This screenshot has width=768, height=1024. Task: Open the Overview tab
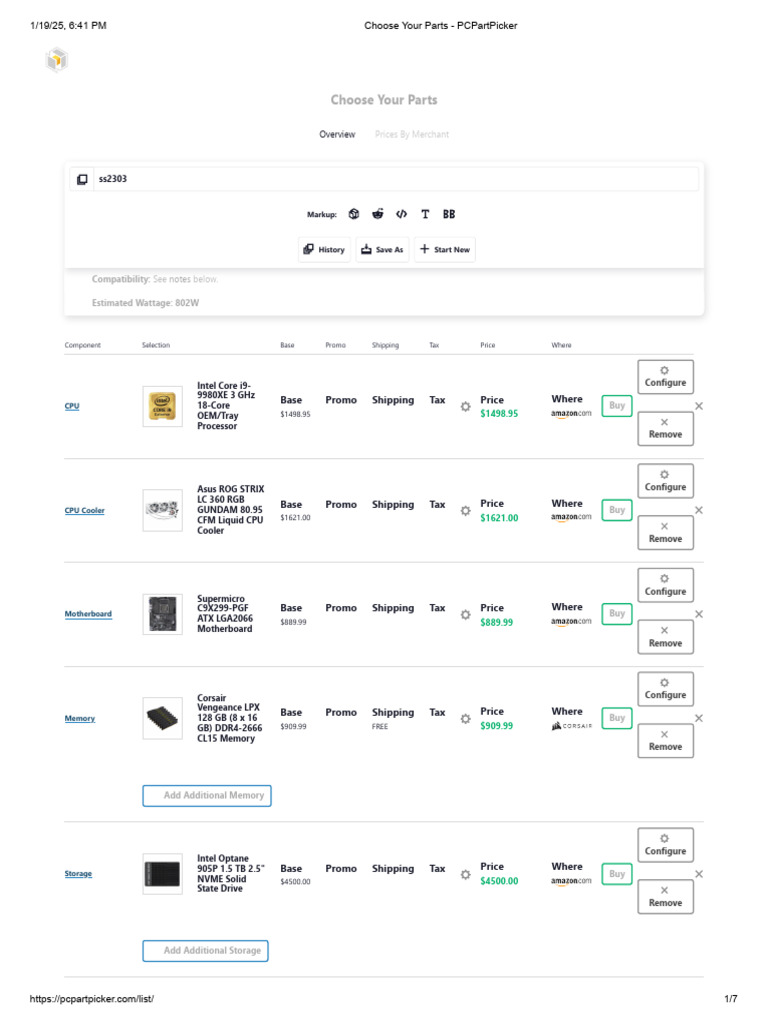[337, 134]
